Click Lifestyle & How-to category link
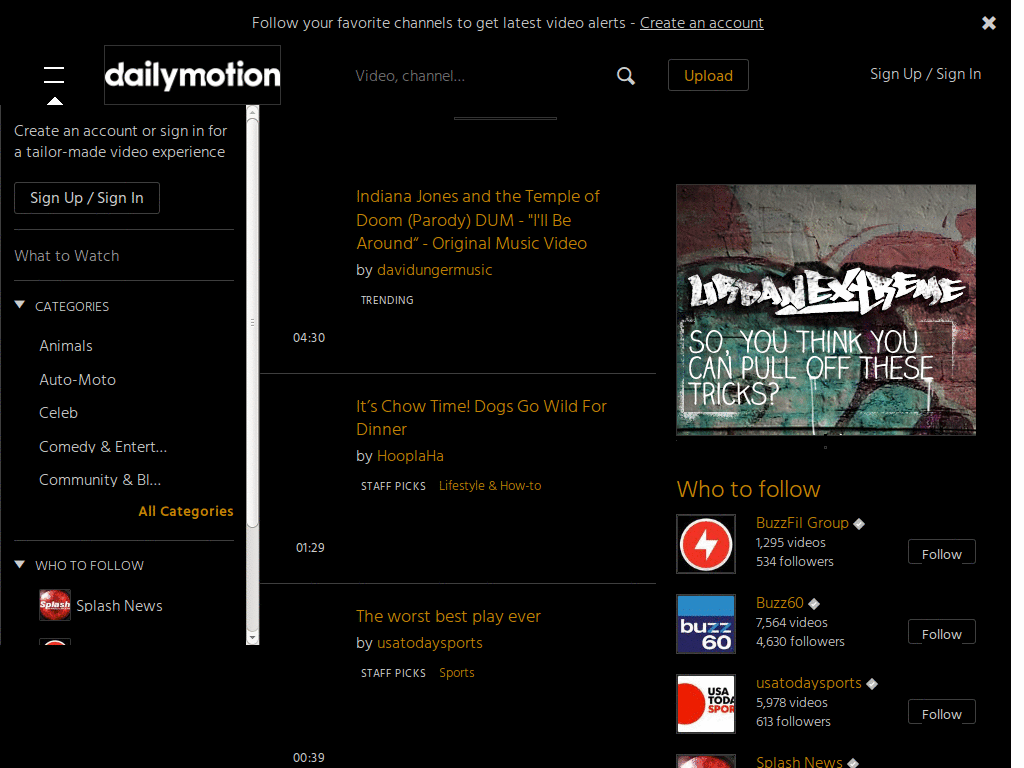Screen dimensions: 1024x768 (490, 486)
